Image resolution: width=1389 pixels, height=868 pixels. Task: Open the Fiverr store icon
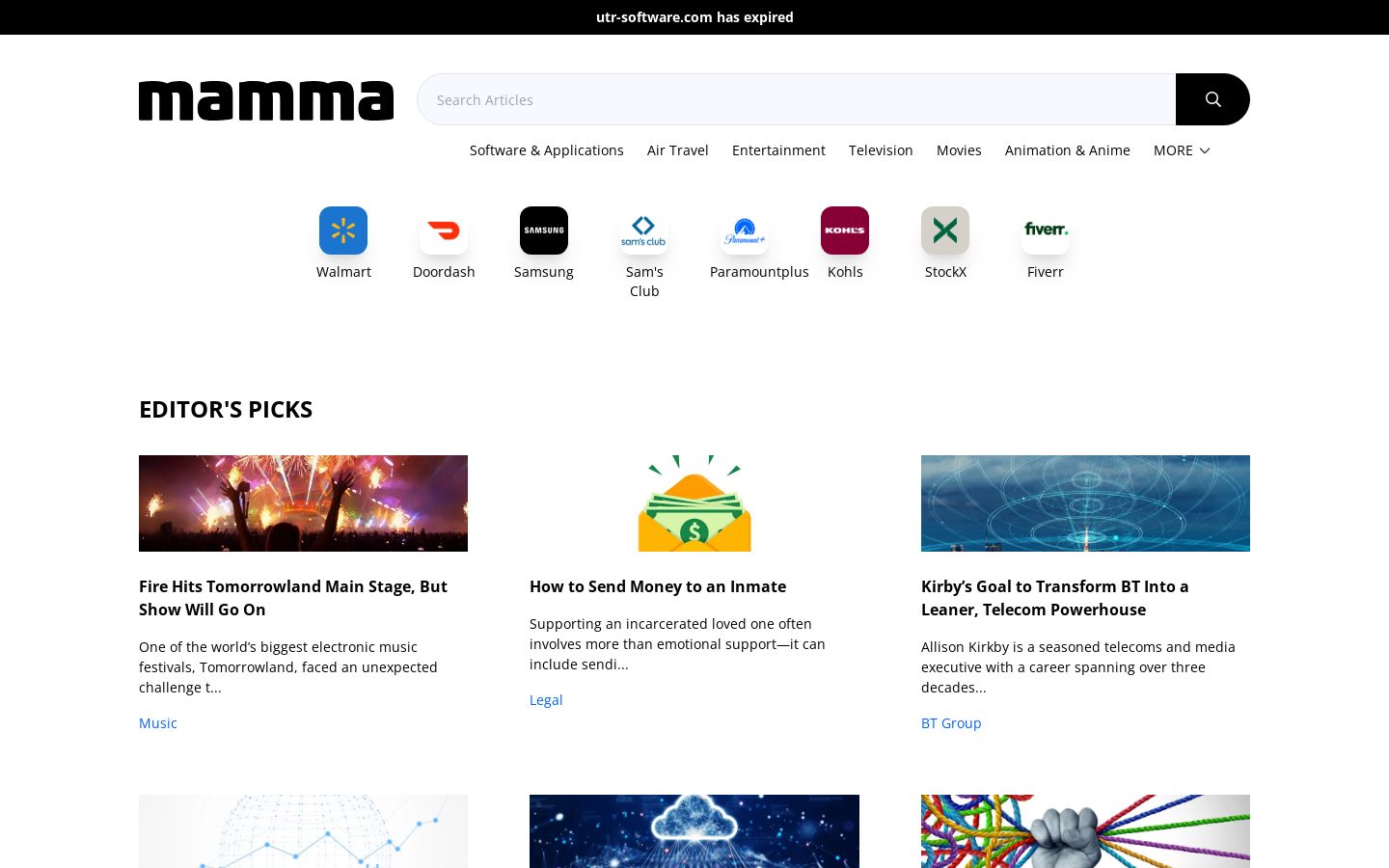pyautogui.click(x=1046, y=231)
